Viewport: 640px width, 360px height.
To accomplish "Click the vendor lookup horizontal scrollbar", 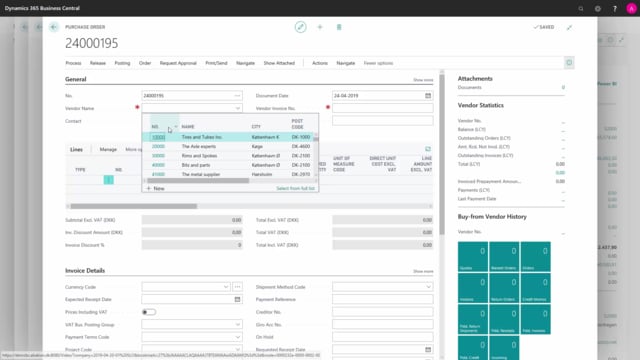I will [x=198, y=180].
